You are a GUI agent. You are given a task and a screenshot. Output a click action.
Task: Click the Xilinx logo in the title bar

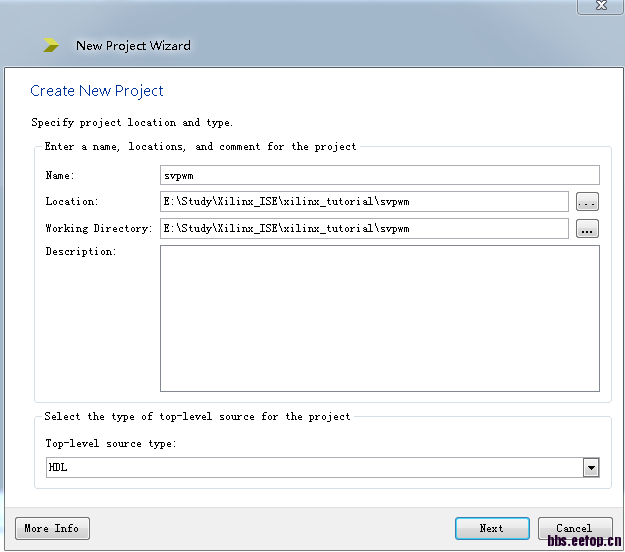tap(51, 45)
